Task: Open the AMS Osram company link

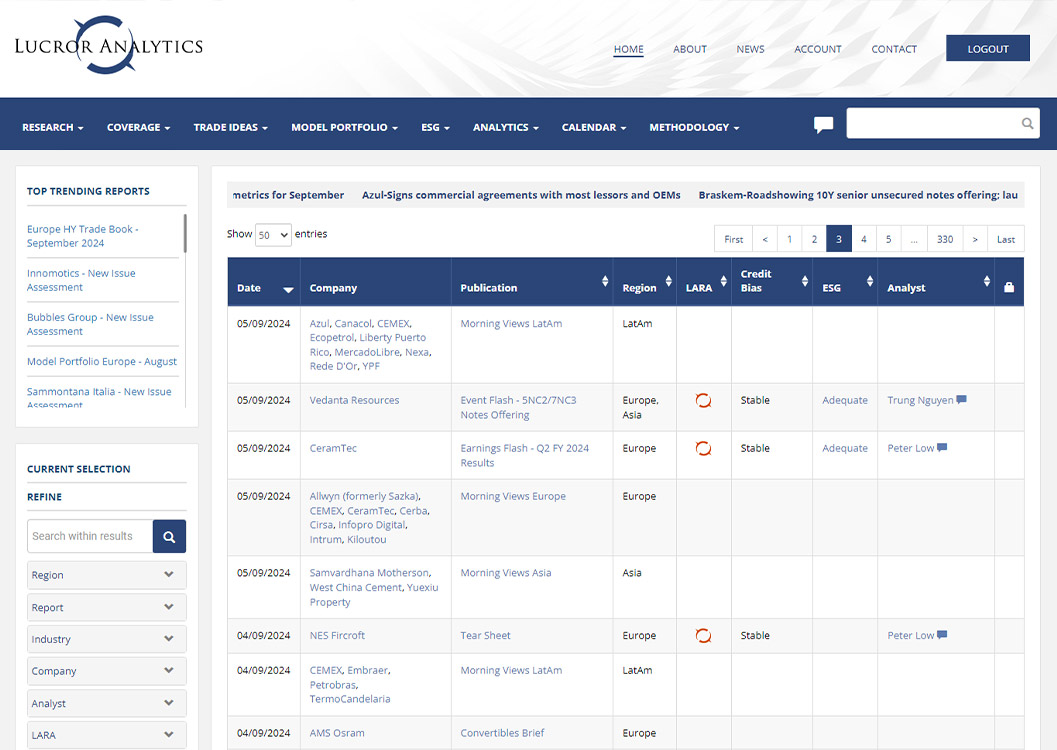Action: click(337, 733)
